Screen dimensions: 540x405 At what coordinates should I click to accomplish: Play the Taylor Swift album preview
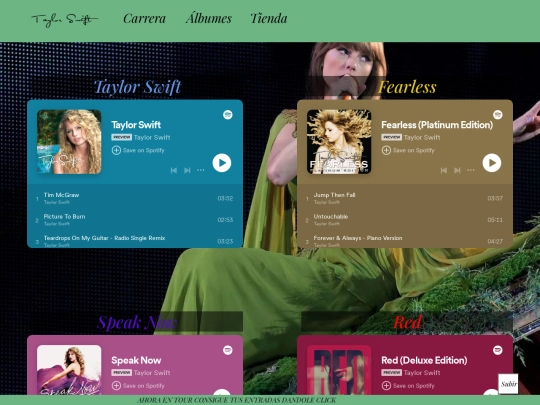(222, 163)
